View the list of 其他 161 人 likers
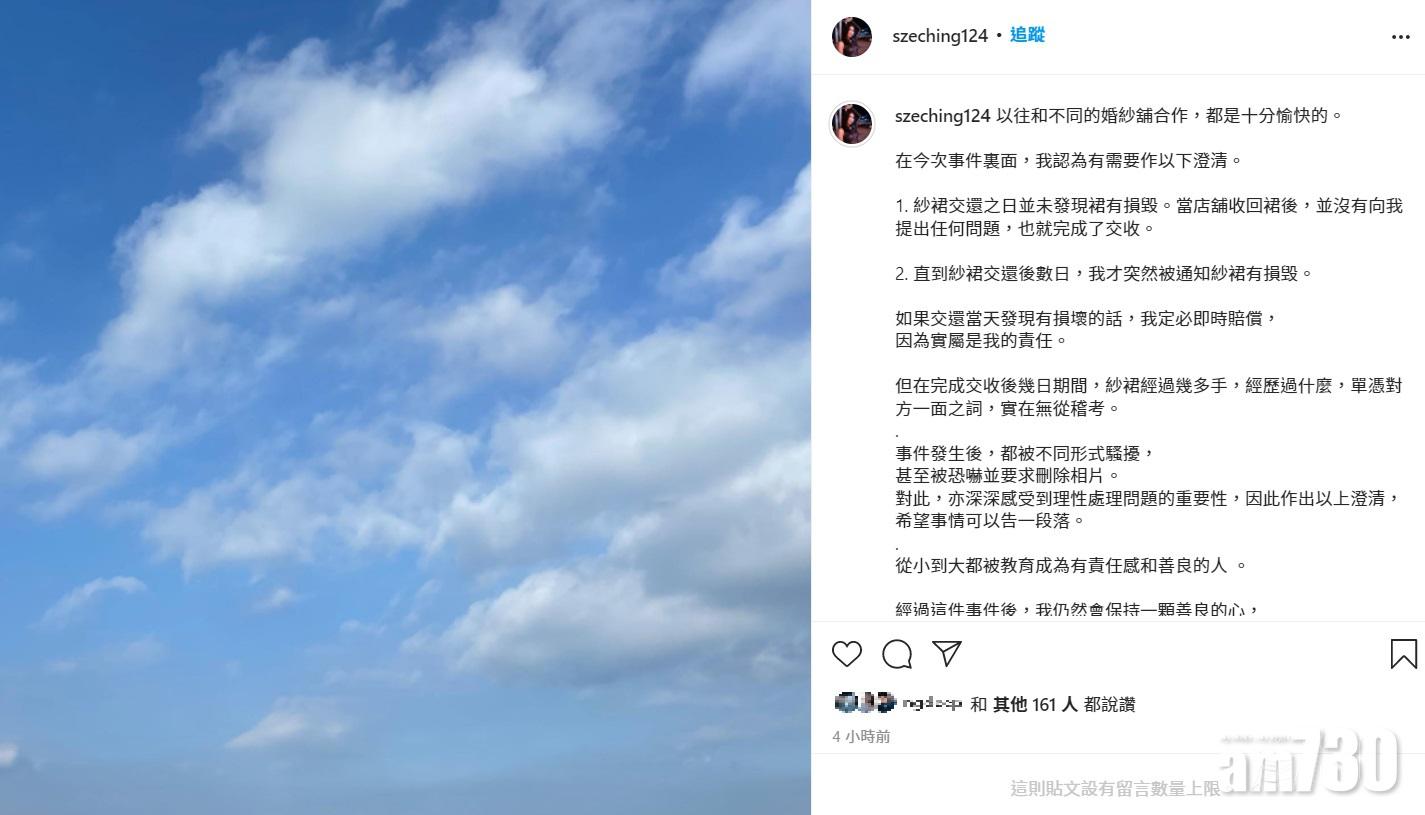 (x=1035, y=704)
